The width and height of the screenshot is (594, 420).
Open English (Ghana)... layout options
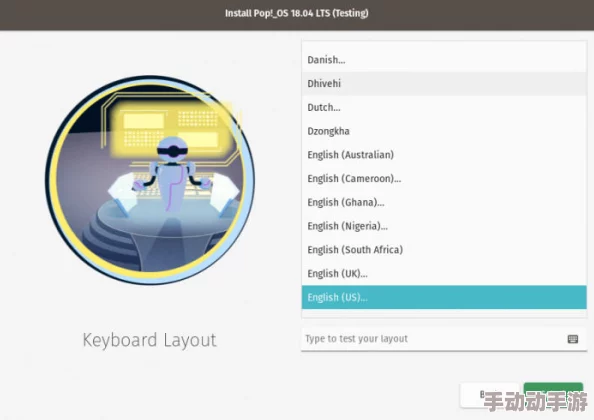(x=444, y=202)
